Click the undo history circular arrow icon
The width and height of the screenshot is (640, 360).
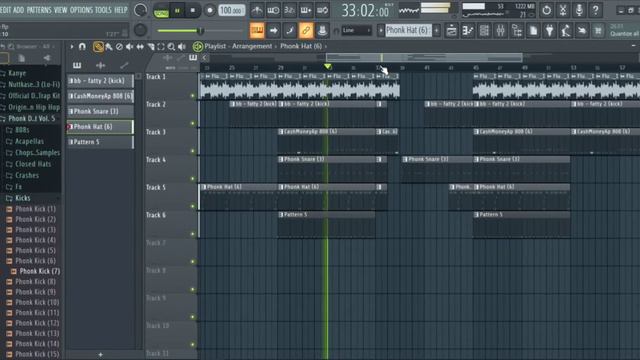[546, 10]
